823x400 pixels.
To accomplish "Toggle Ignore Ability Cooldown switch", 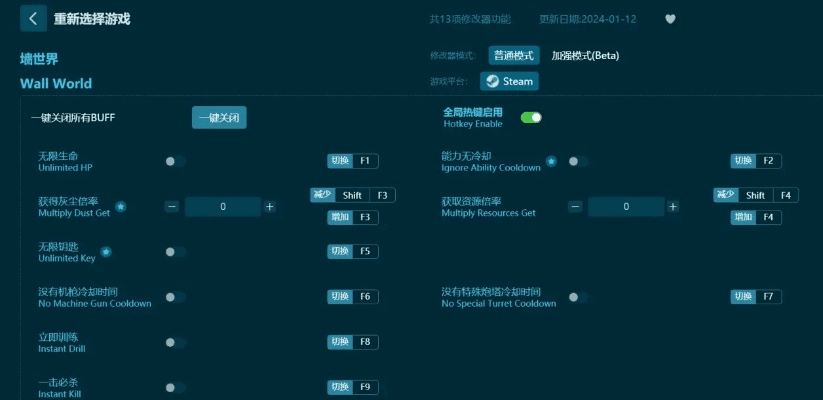I will coord(578,162).
